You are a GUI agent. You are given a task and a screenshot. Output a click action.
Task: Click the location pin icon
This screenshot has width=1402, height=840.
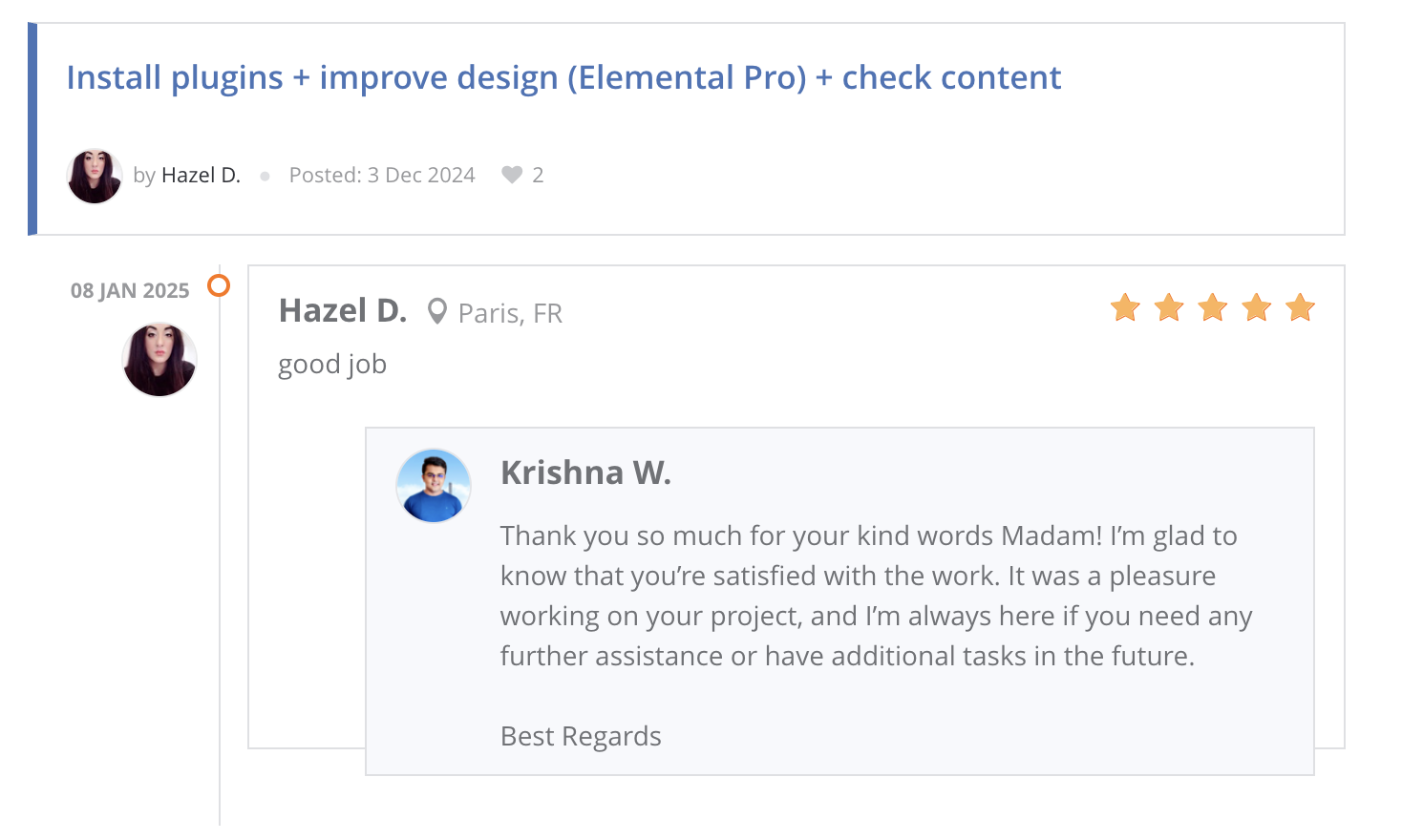[436, 311]
